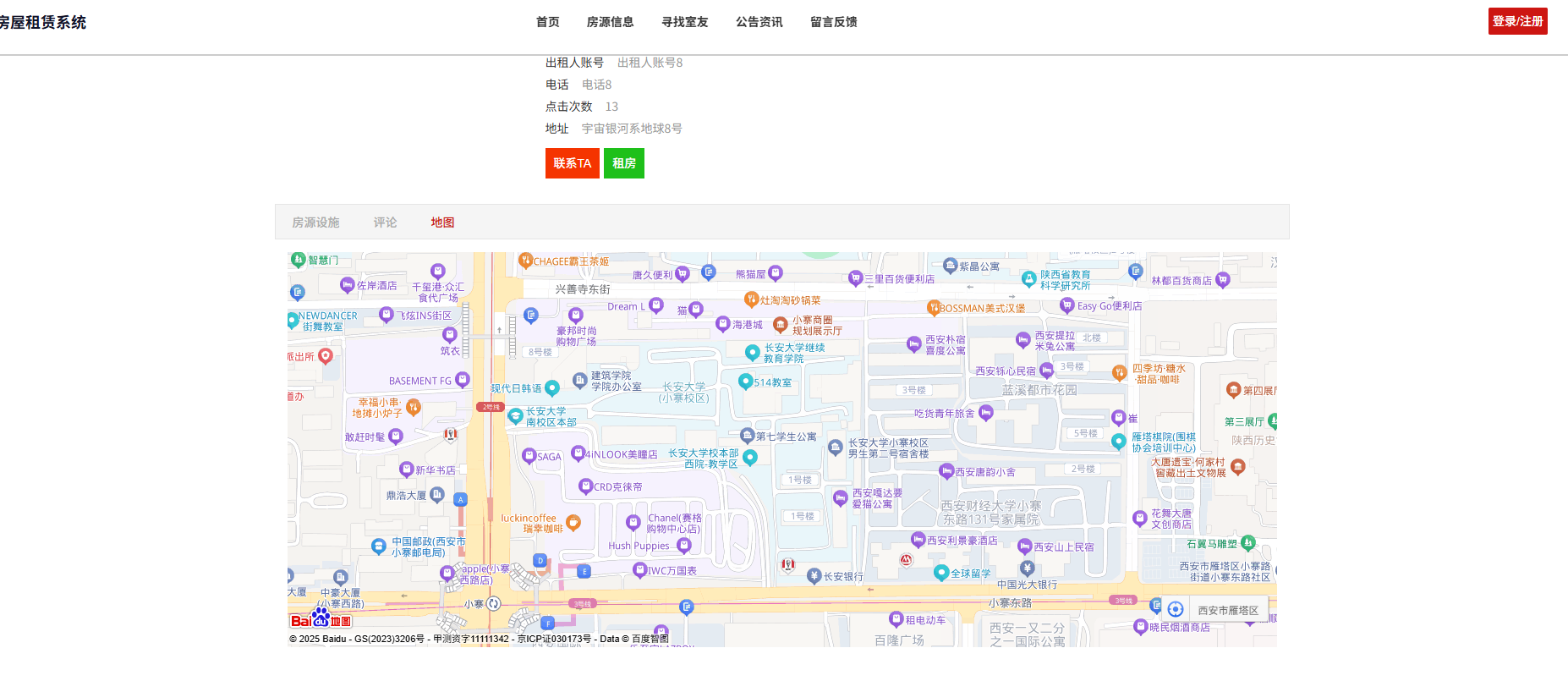Click the metro exit A marker

pyautogui.click(x=461, y=500)
